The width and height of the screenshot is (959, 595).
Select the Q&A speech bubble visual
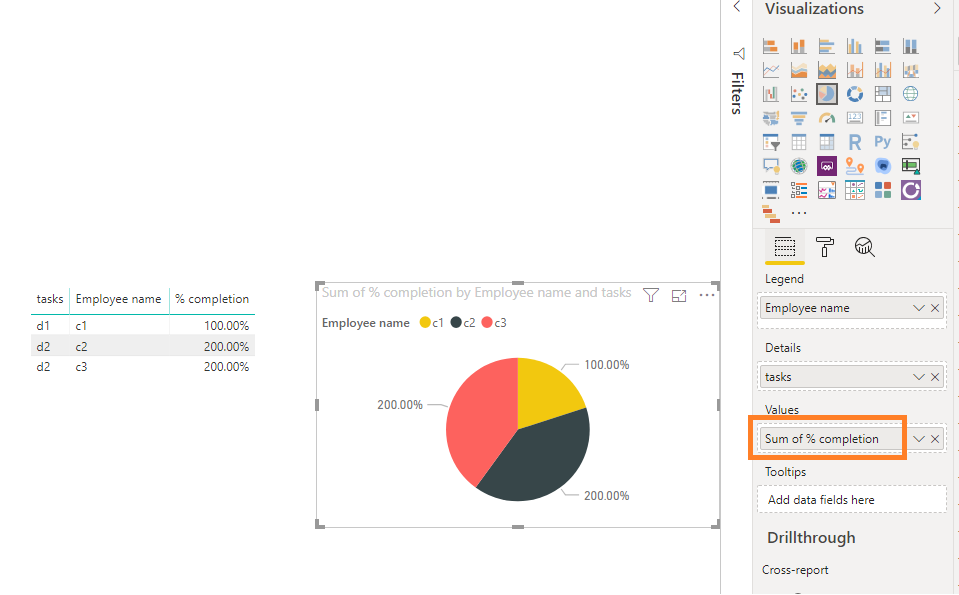pyautogui.click(x=771, y=166)
